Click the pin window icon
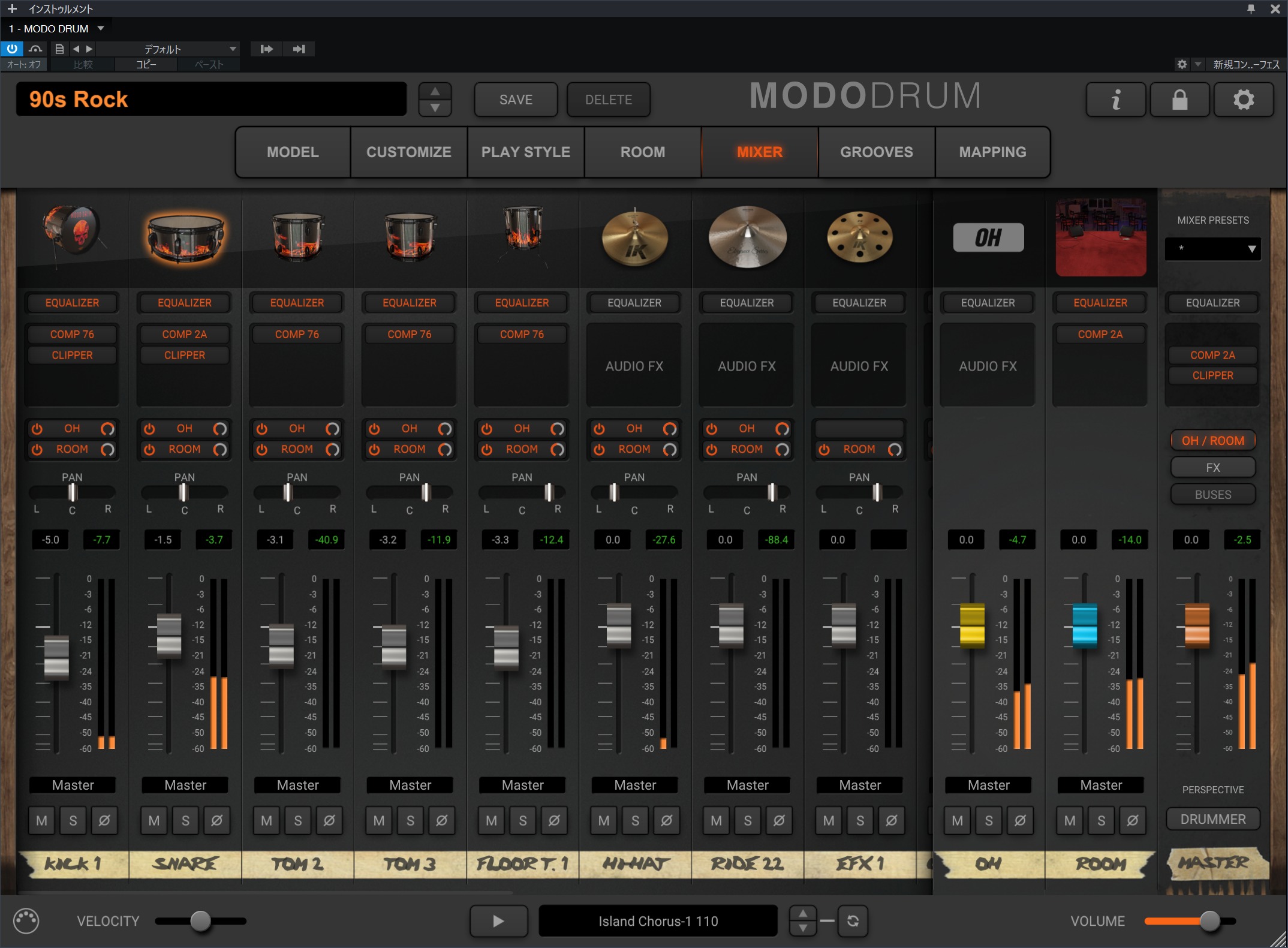1288x948 pixels. pos(1251,9)
